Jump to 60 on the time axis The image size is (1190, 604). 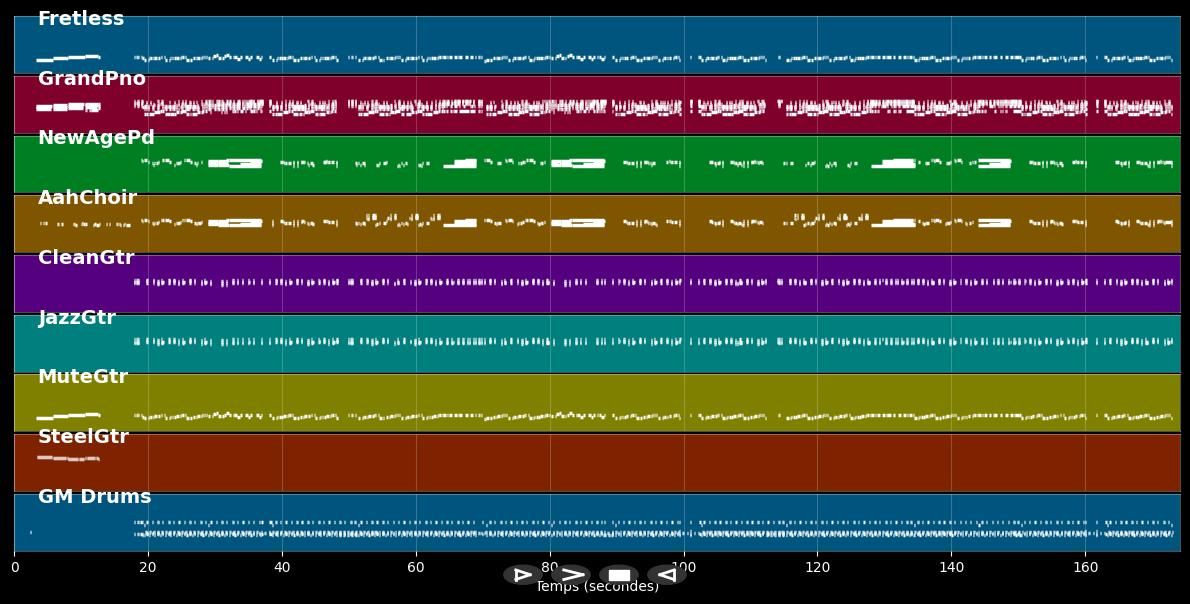click(416, 568)
